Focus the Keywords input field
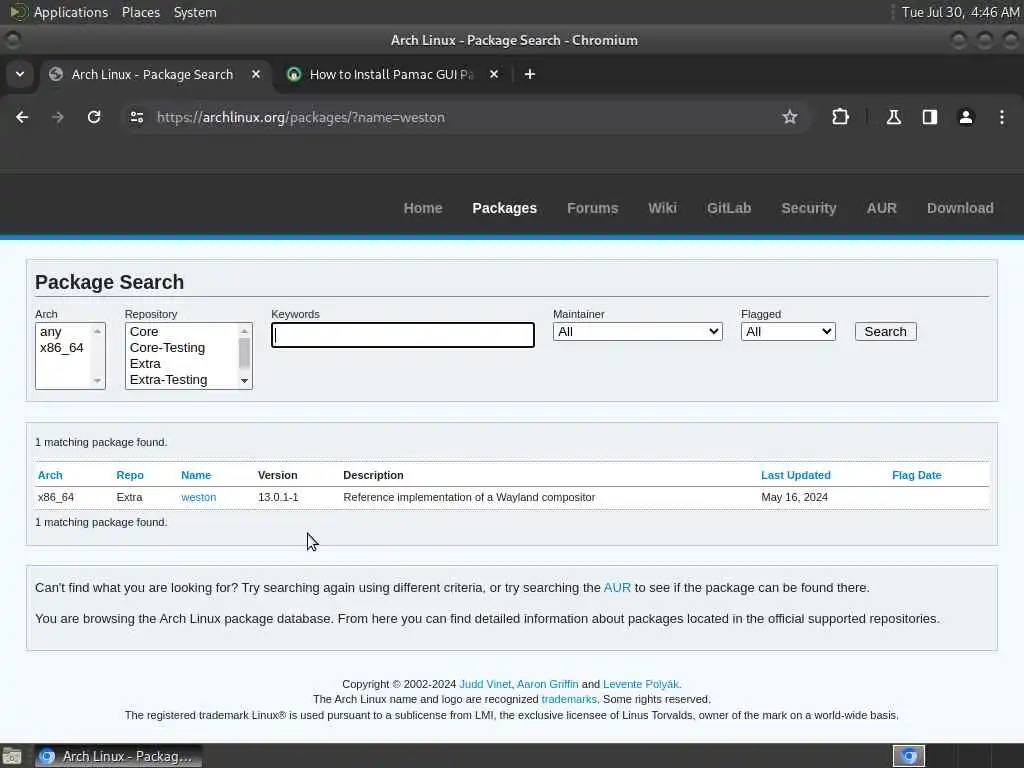Screen dimensions: 1024x768 [403, 335]
